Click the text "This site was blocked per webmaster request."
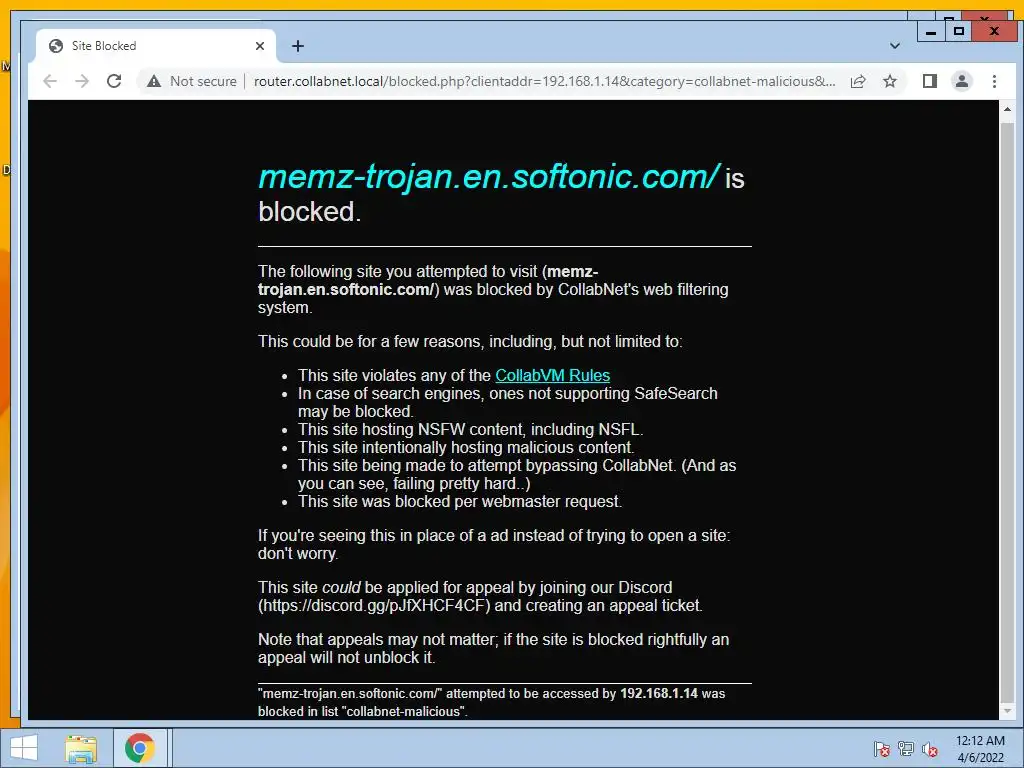This screenshot has height=768, width=1024. click(460, 502)
